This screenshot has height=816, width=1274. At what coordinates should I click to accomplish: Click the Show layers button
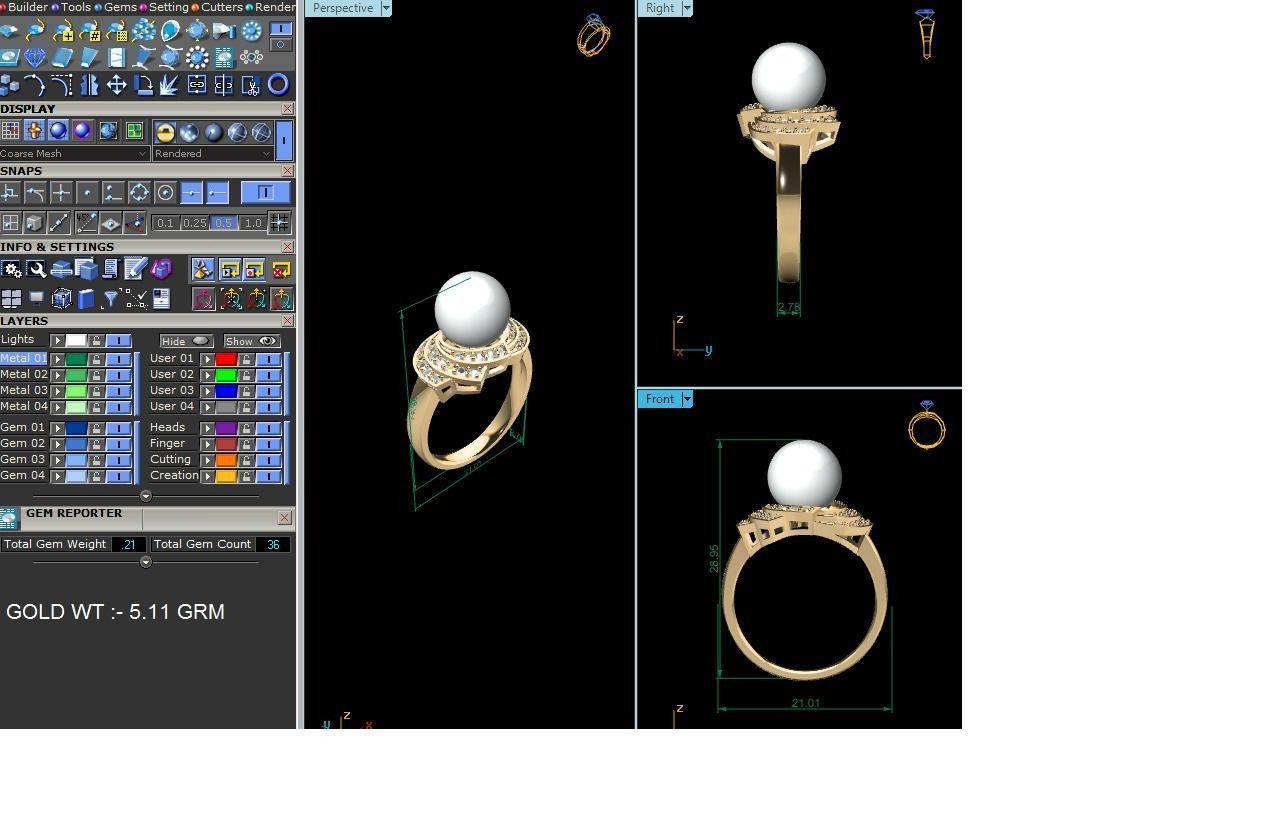click(252, 341)
